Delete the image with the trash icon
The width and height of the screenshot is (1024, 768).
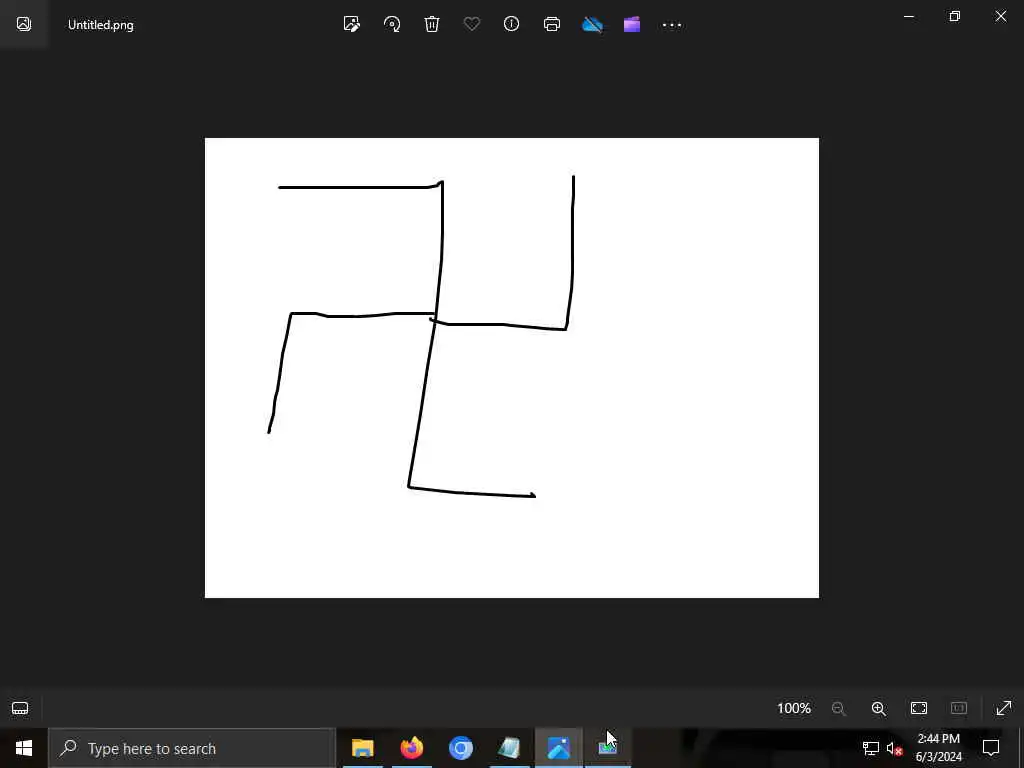(x=432, y=24)
